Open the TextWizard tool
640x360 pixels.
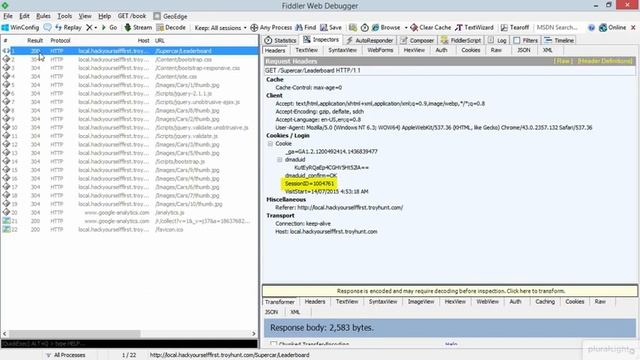coord(474,27)
